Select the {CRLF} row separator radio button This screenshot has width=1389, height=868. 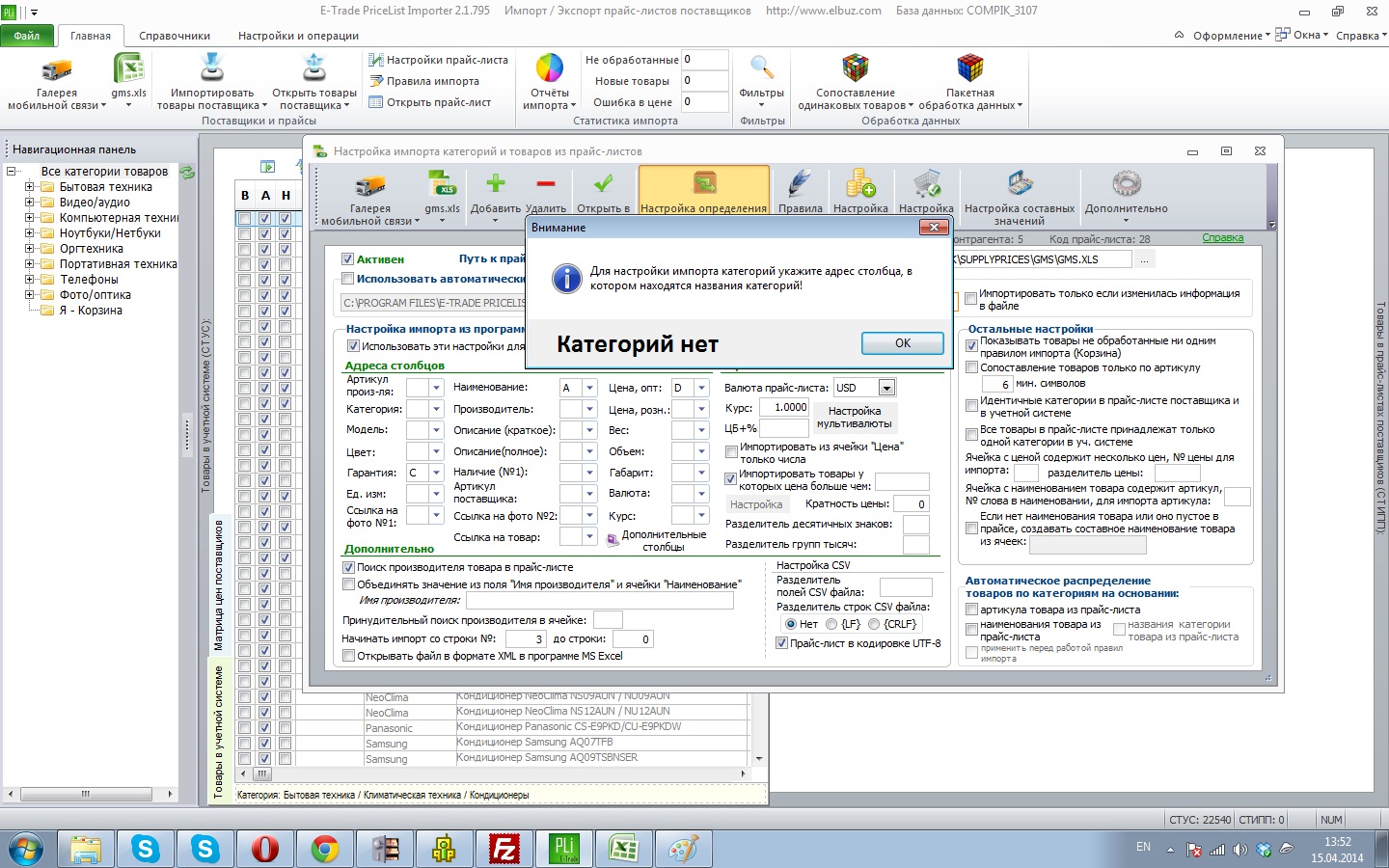pyautogui.click(x=874, y=624)
